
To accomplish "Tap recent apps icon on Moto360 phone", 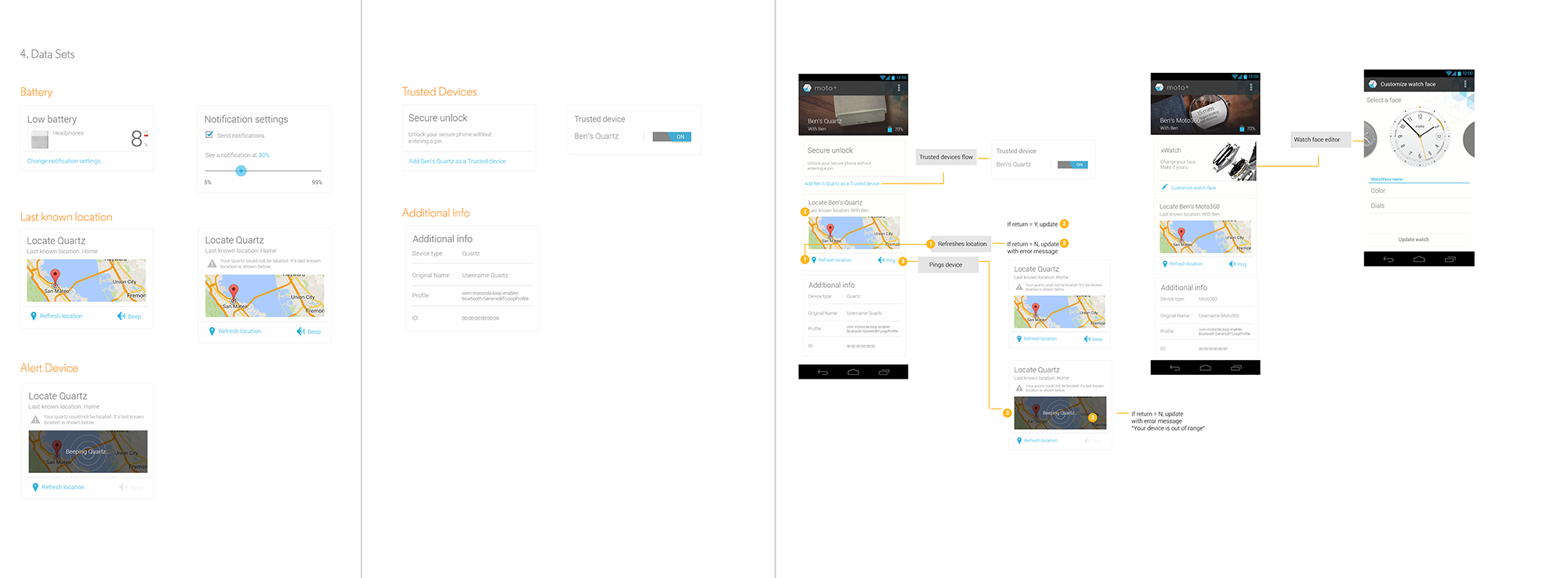I will point(1236,368).
